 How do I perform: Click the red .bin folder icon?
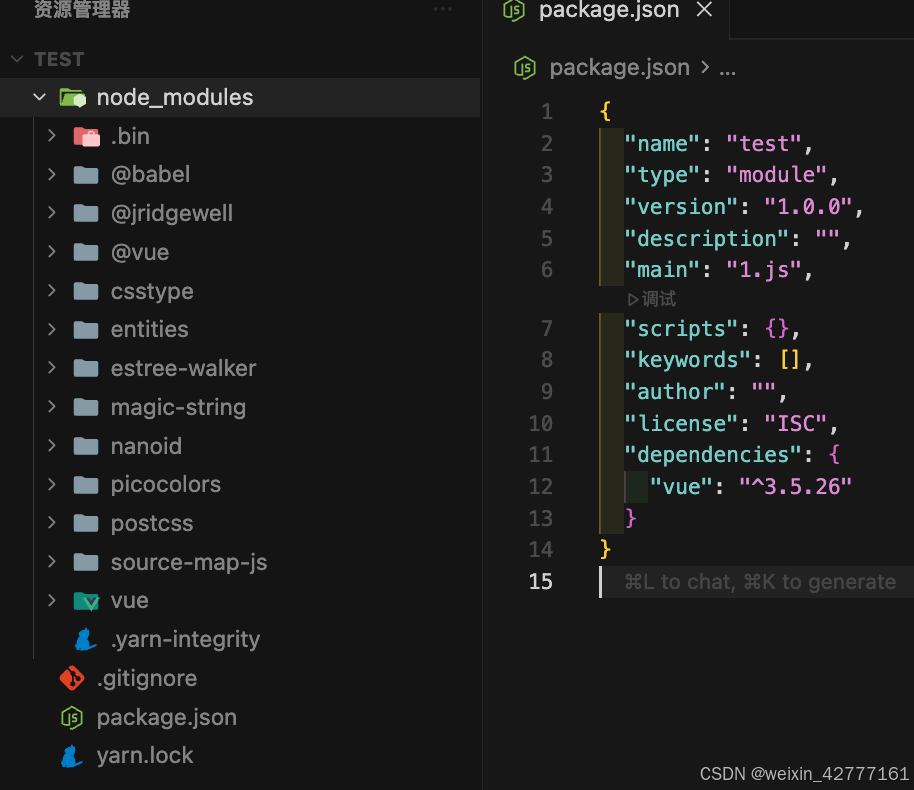click(x=86, y=136)
